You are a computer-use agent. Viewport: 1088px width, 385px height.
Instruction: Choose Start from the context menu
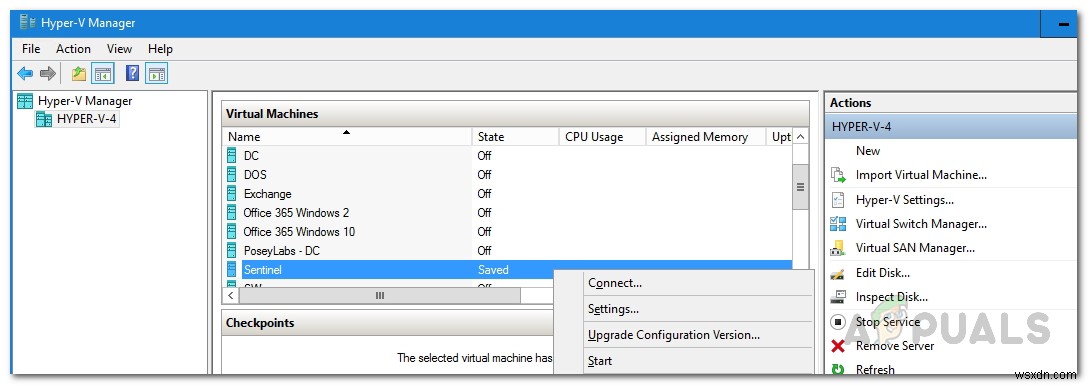tap(600, 361)
